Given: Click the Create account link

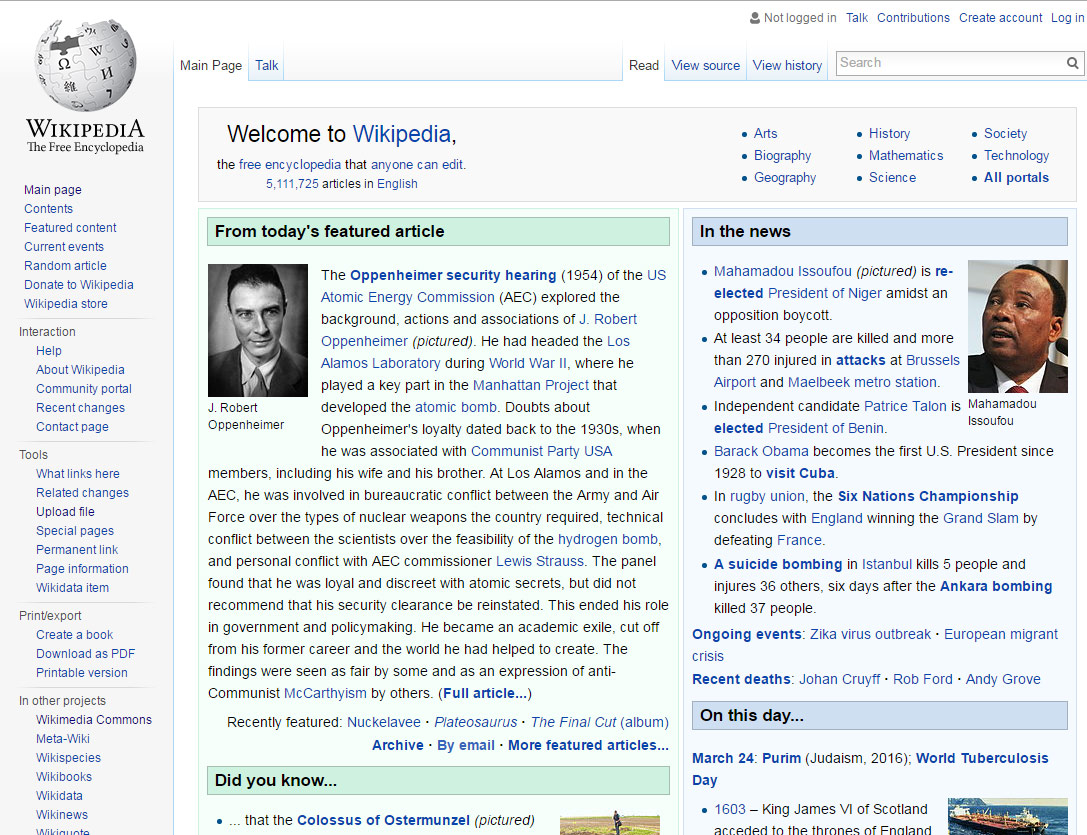Looking at the screenshot, I should [1000, 18].
